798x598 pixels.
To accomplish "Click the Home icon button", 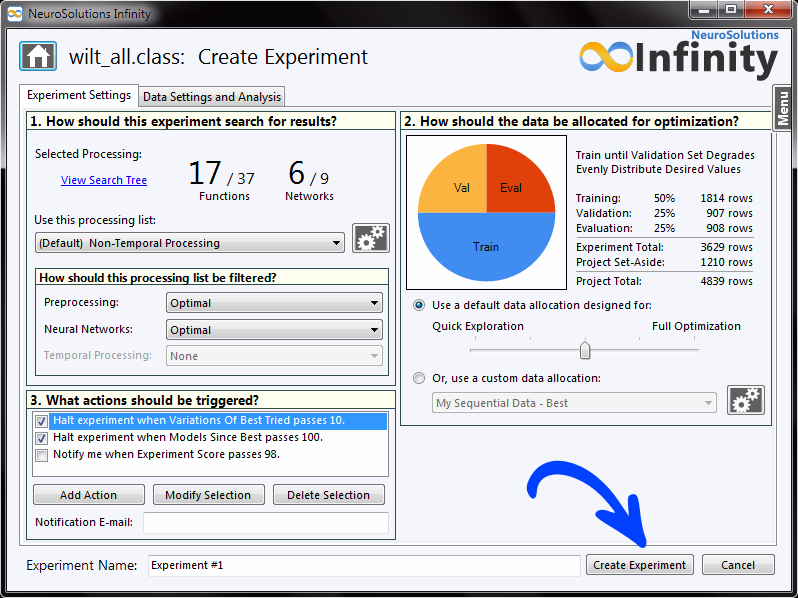I will 38,56.
